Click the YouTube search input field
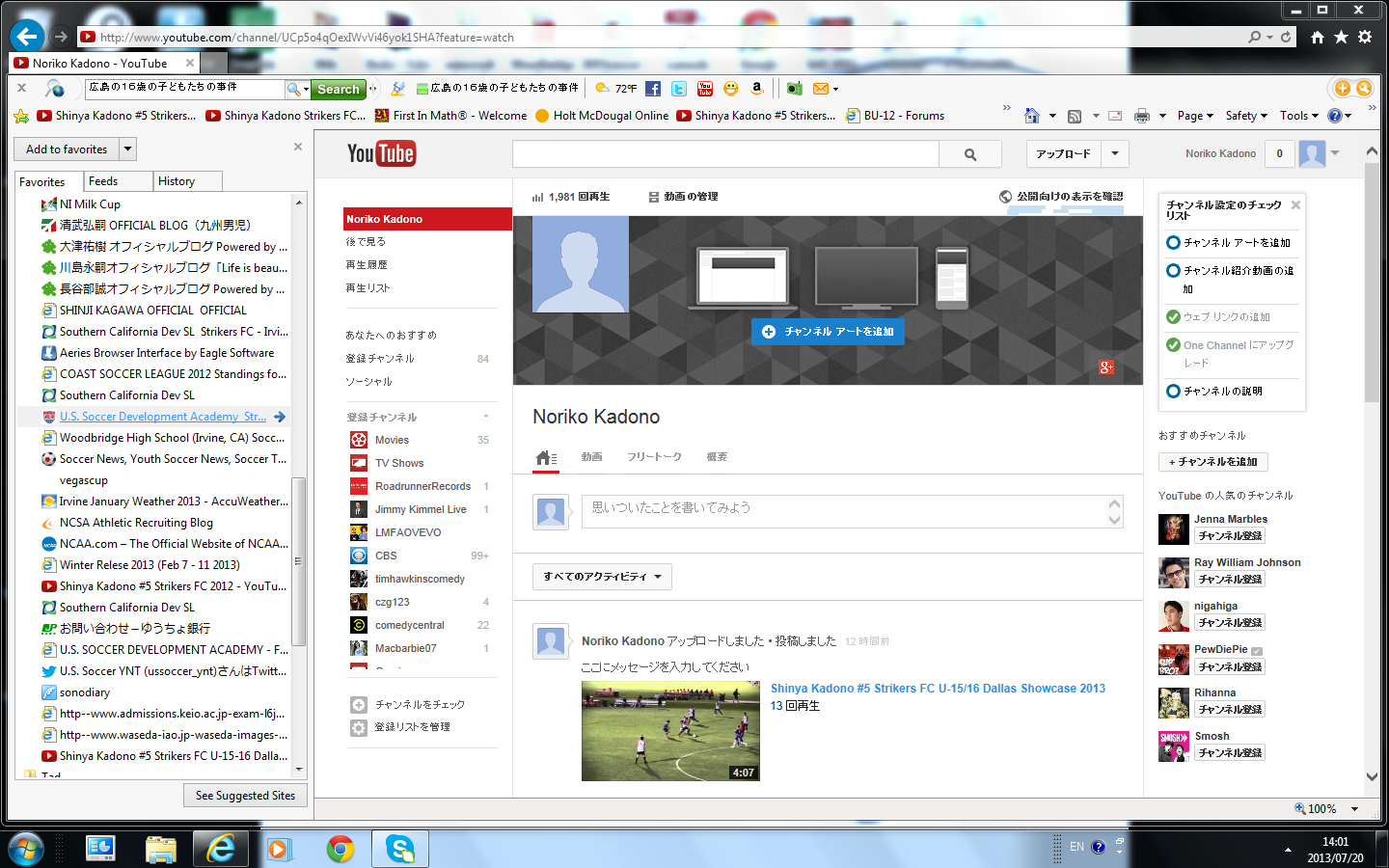Screen dimensions: 1389x868 coord(725,154)
